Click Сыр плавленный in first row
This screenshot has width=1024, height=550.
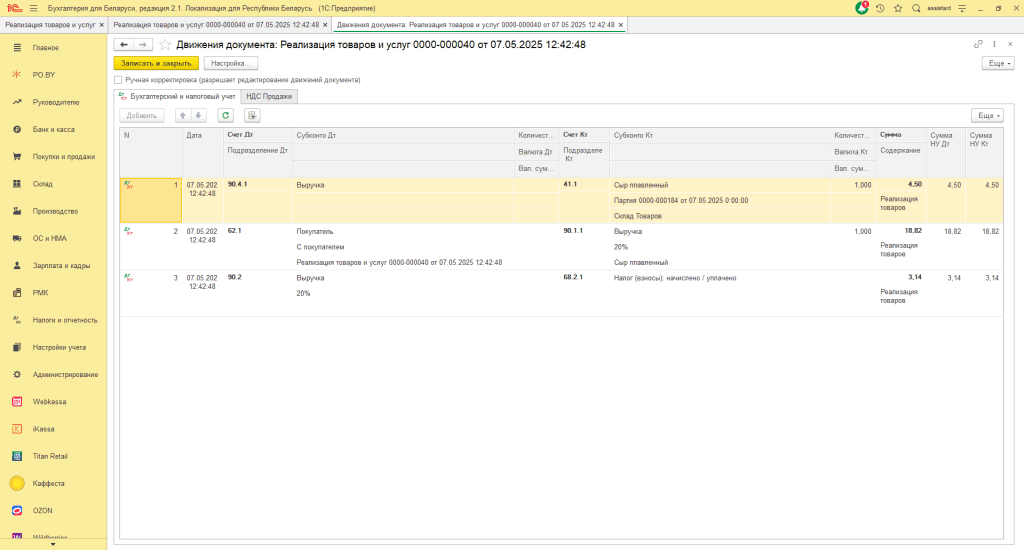pos(719,186)
